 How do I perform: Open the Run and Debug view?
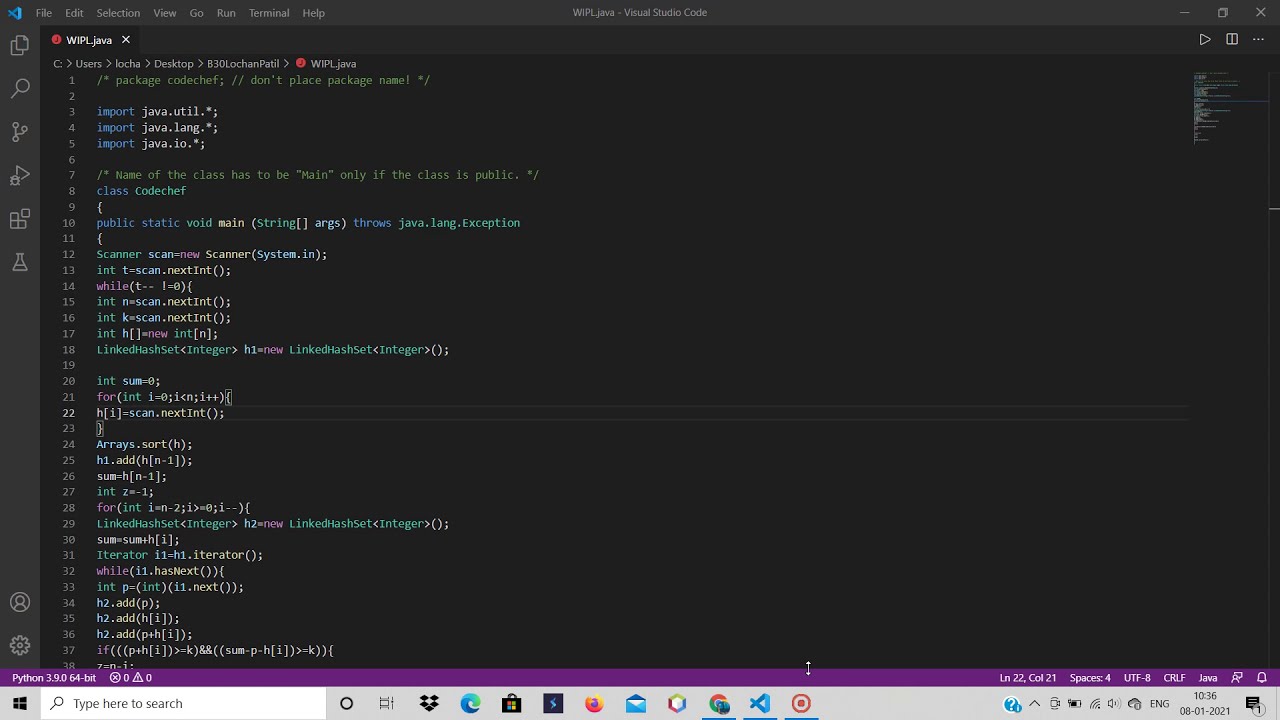coord(20,176)
